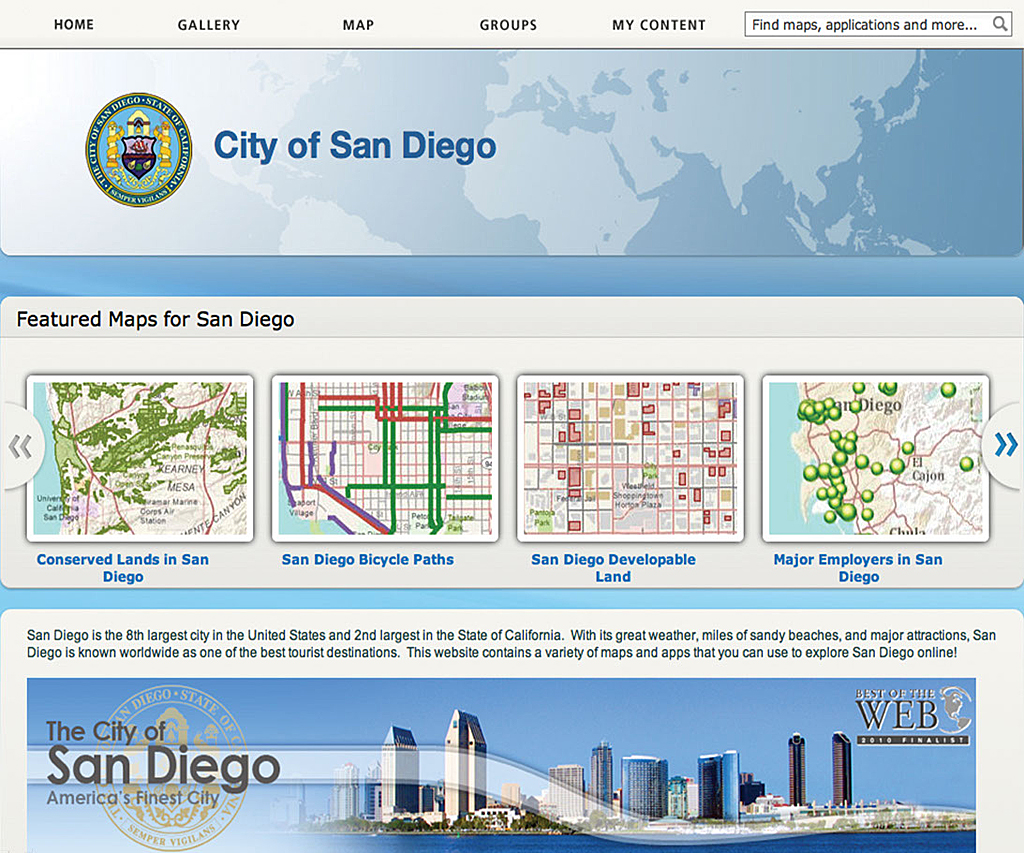Screen dimensions: 1024x853
Task: Click the City of San Diego seal logo
Action: [139, 150]
